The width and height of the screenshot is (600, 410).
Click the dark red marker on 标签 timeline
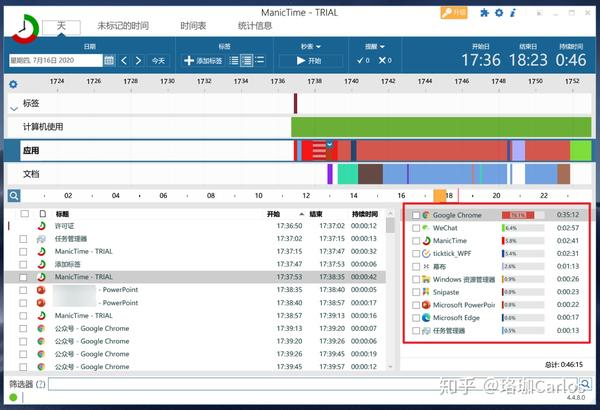[x=295, y=103]
